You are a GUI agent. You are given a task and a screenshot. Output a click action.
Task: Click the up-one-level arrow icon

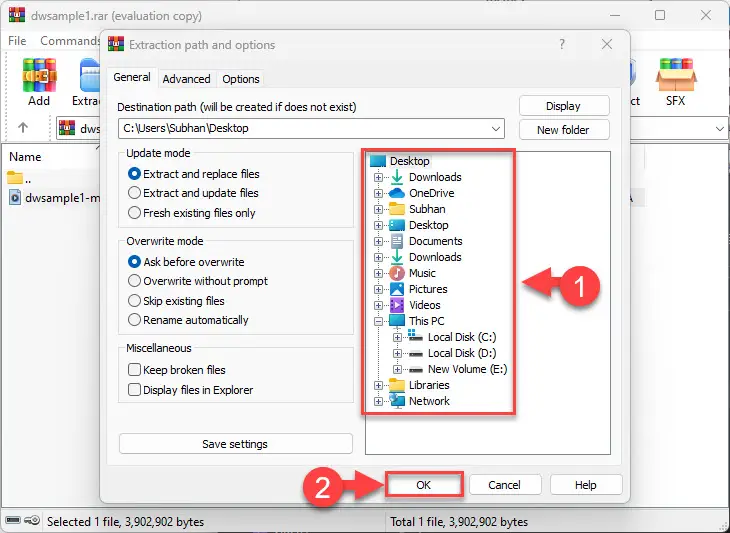pyautogui.click(x=23, y=128)
